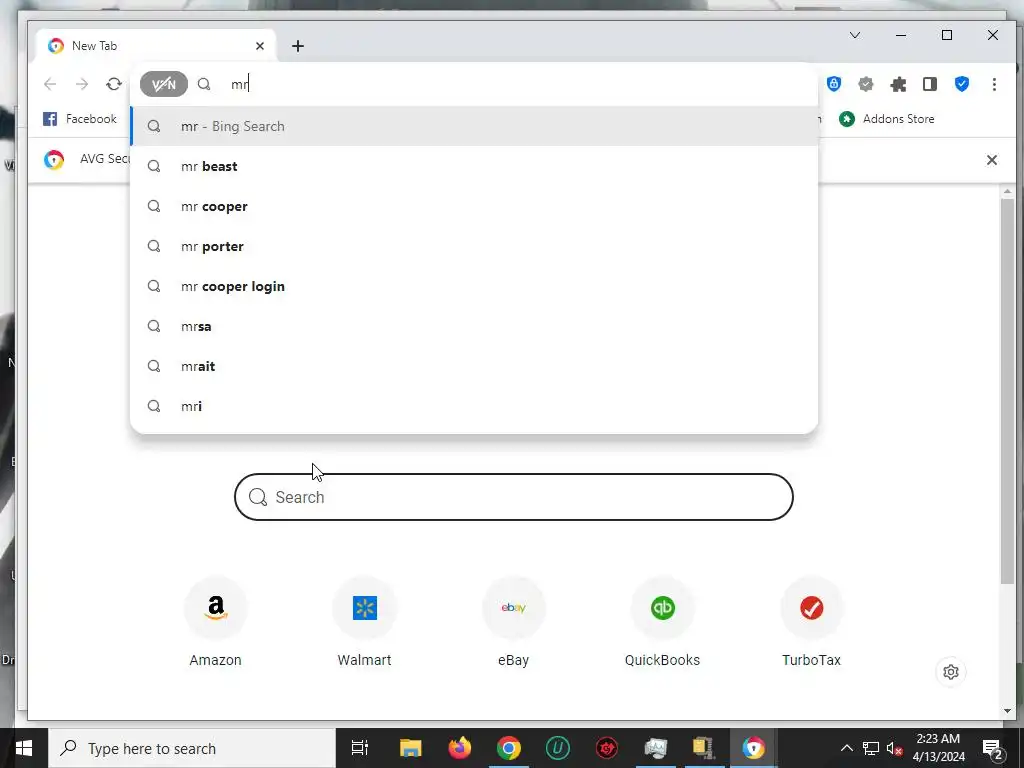
Task: Open the Amazon shortcut tile
Action: pyautogui.click(x=216, y=622)
